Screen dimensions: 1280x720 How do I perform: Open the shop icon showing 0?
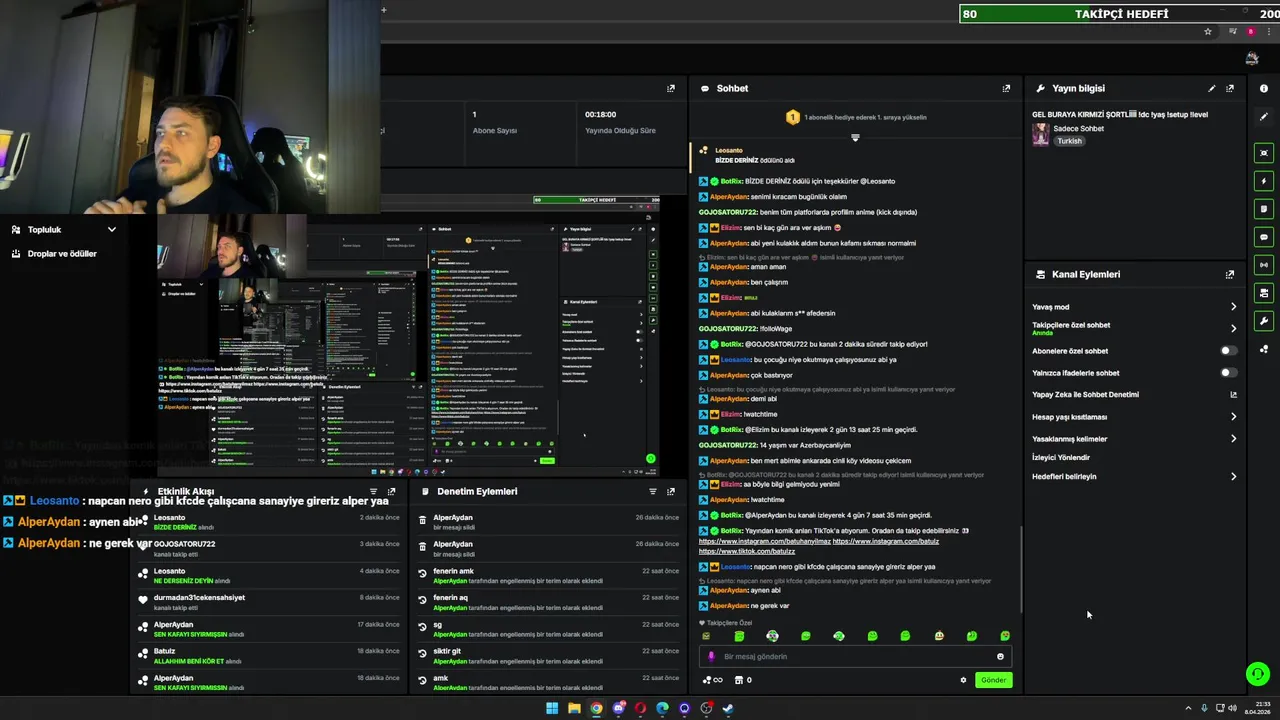pyautogui.click(x=743, y=680)
